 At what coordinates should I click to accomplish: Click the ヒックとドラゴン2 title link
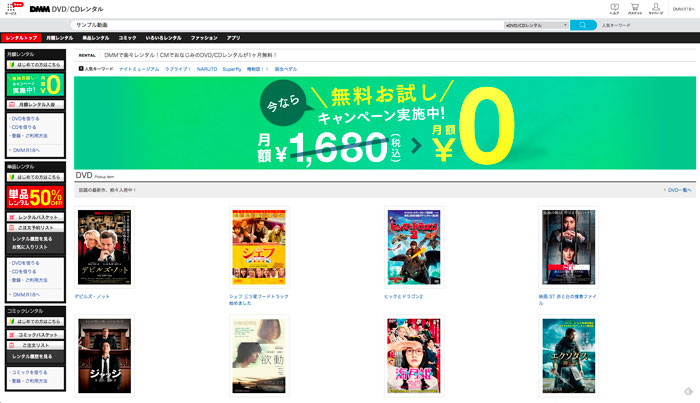[x=403, y=296]
